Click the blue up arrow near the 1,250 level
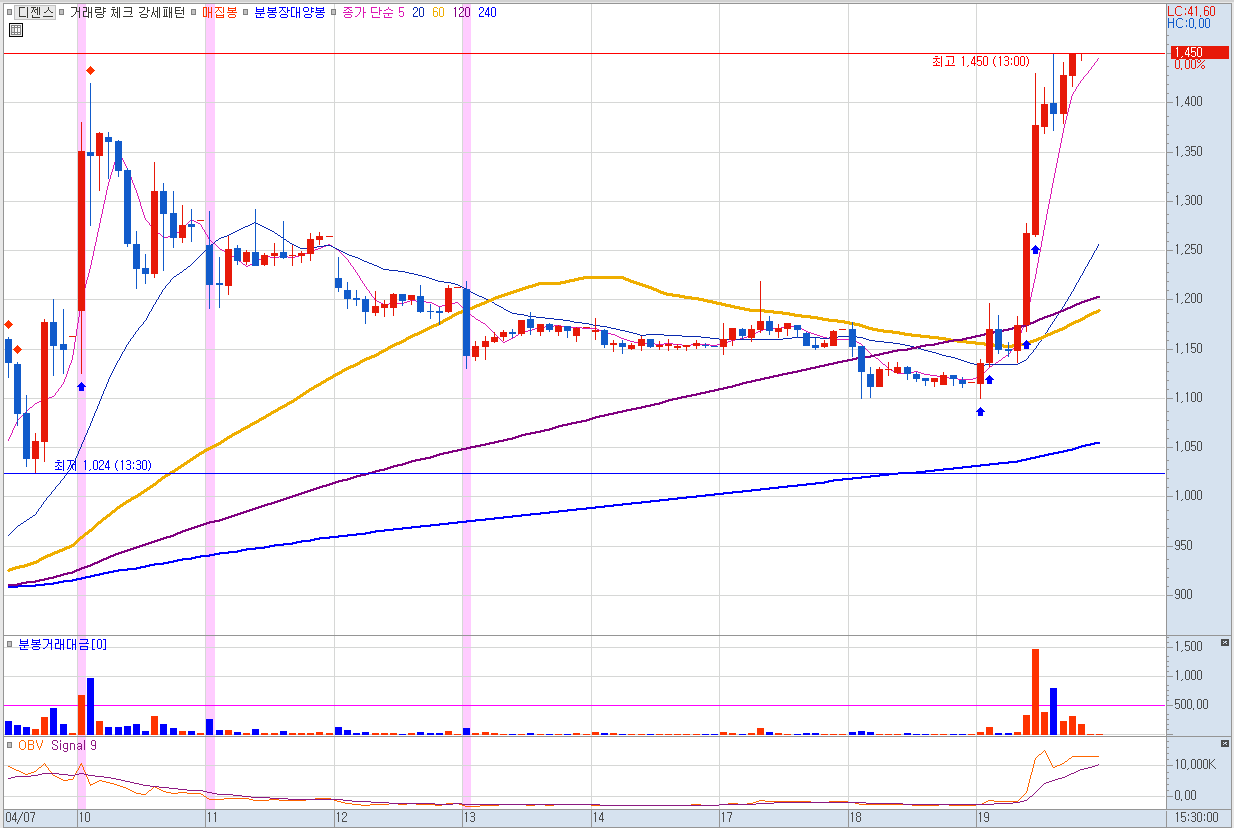1234x828 pixels. [x=1036, y=249]
